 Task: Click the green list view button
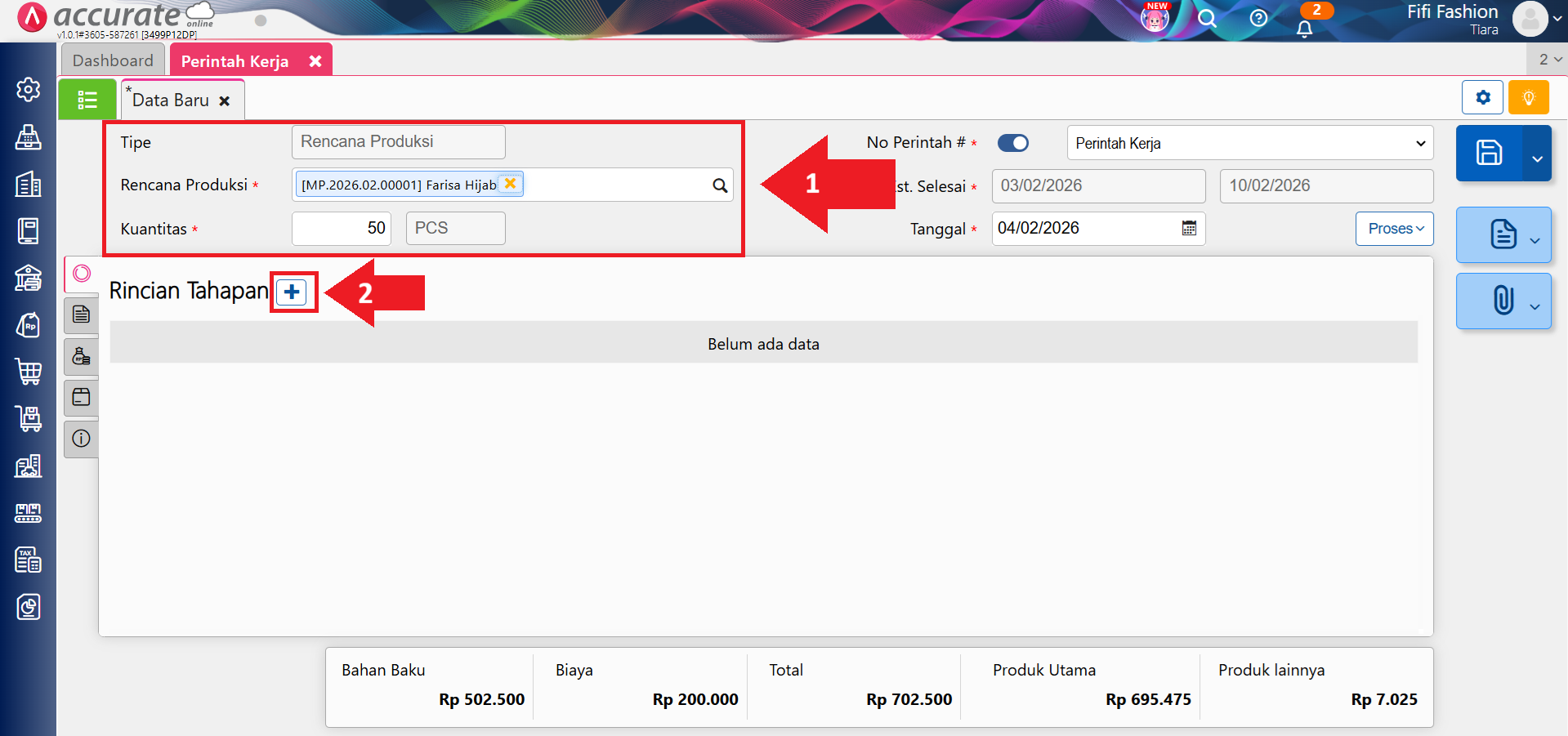87,100
